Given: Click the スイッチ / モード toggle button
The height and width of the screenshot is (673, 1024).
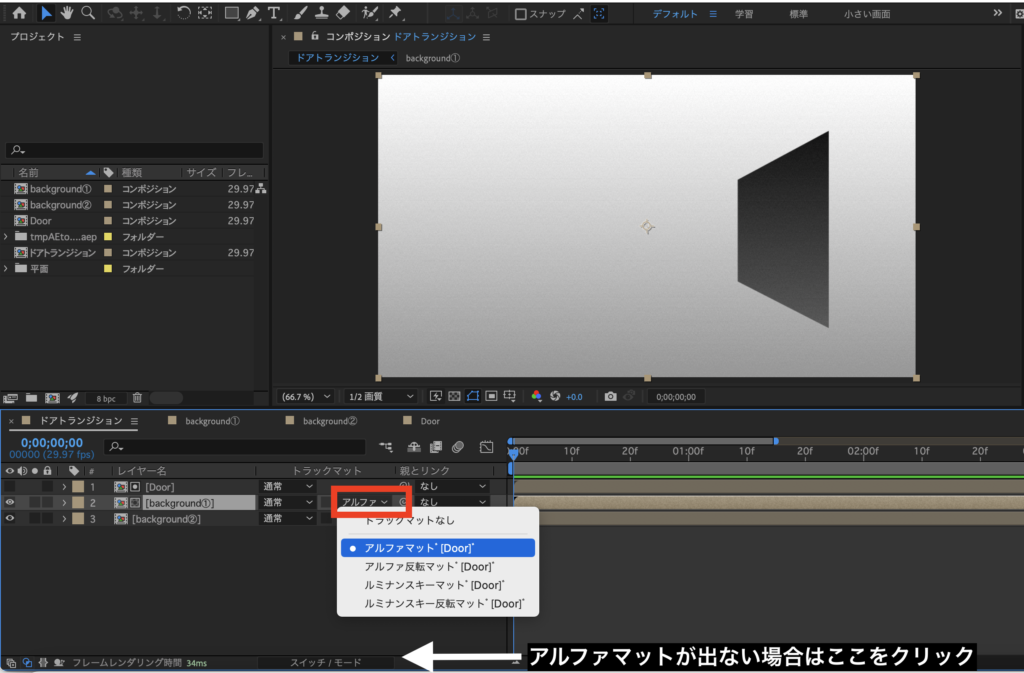Looking at the screenshot, I should 324,662.
